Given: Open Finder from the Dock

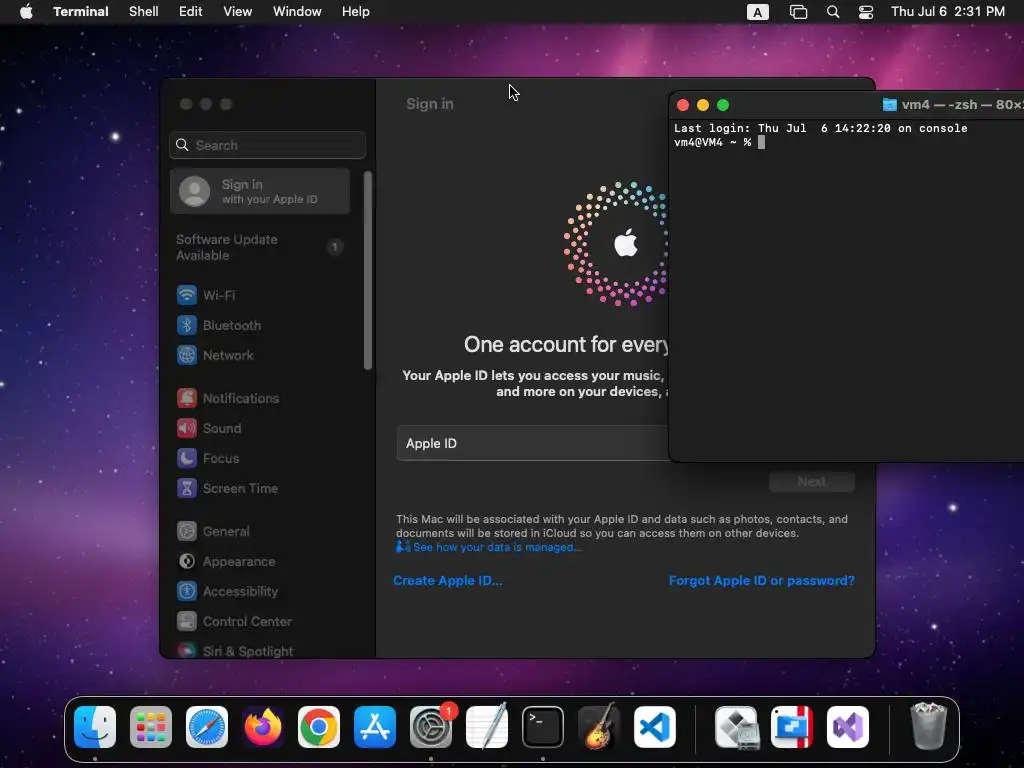Looking at the screenshot, I should (x=95, y=727).
